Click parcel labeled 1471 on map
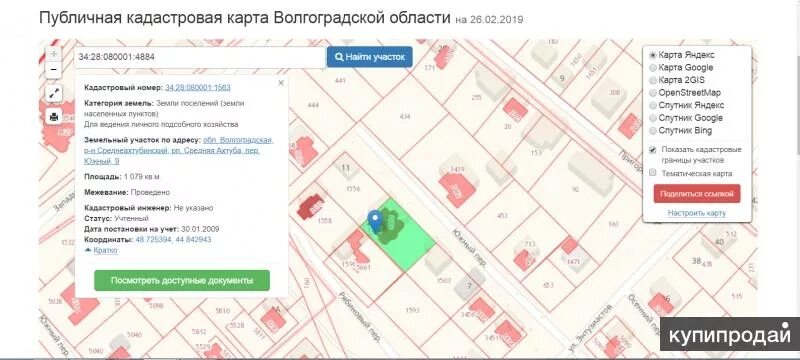The height and width of the screenshot is (360, 800). [x=573, y=262]
